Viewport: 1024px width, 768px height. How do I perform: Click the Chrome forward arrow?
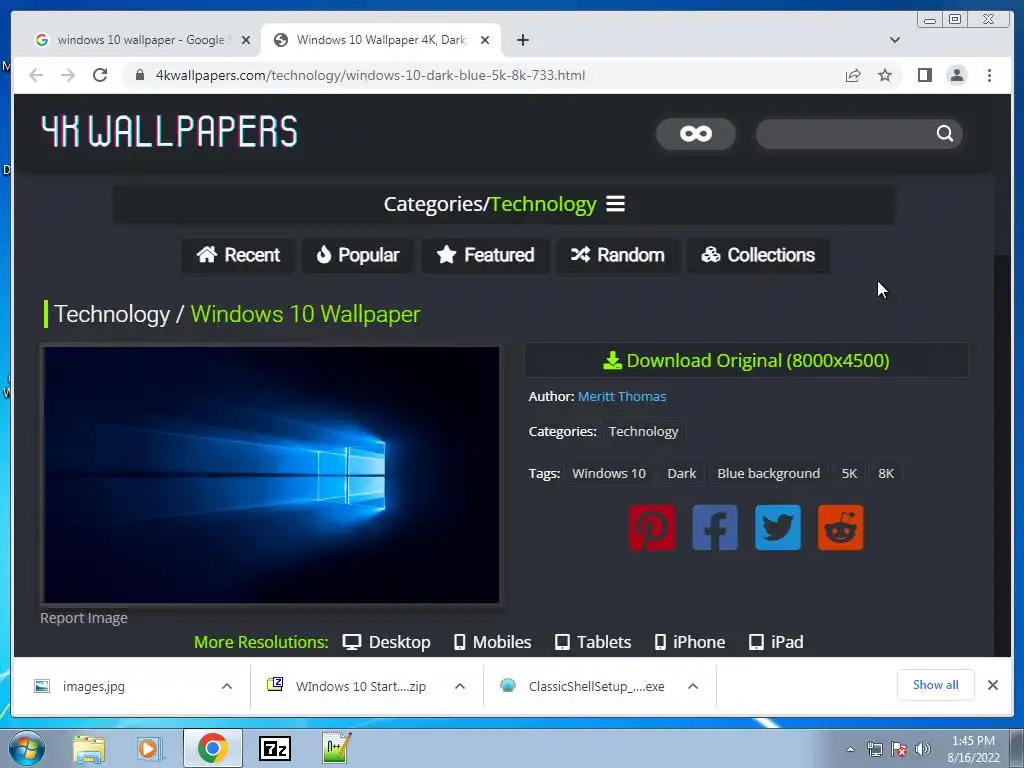click(x=68, y=75)
